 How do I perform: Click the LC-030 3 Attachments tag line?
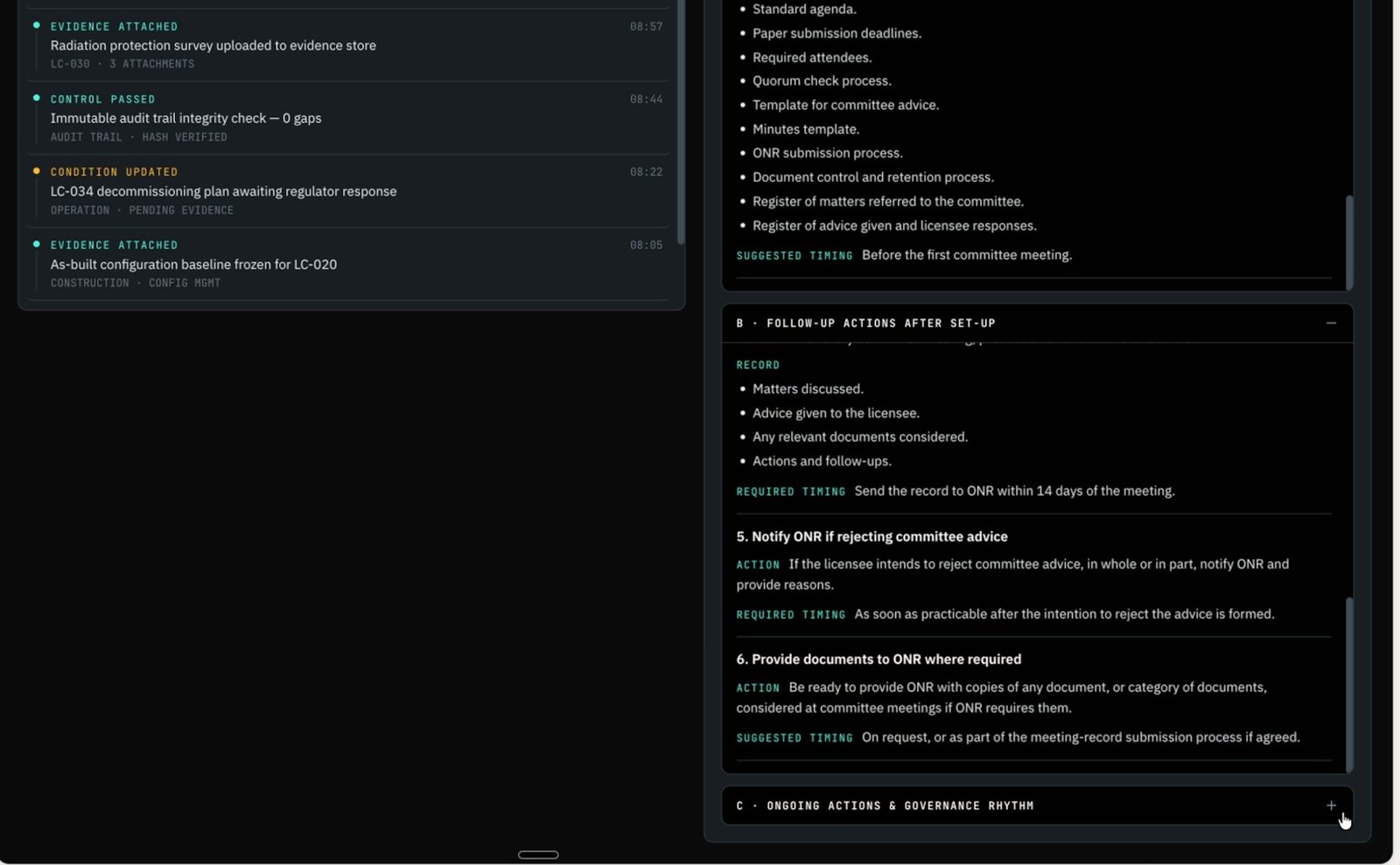(x=122, y=64)
